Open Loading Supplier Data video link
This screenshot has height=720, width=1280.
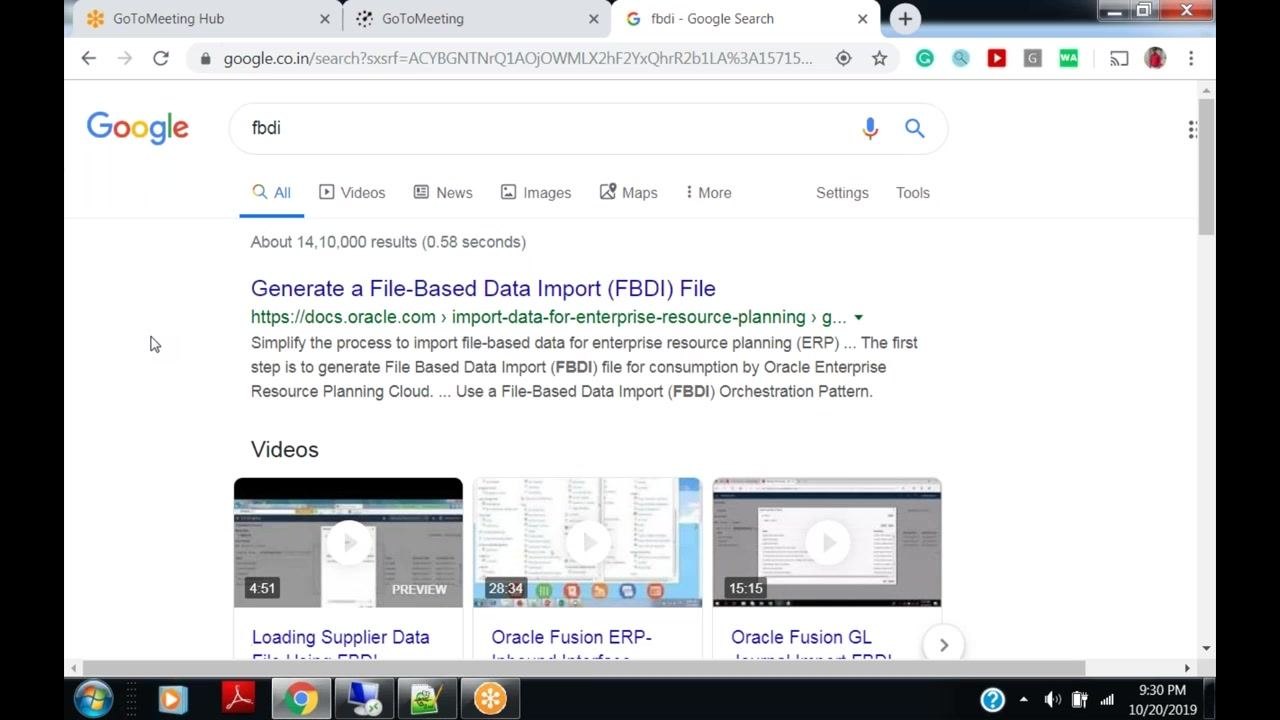coord(340,638)
